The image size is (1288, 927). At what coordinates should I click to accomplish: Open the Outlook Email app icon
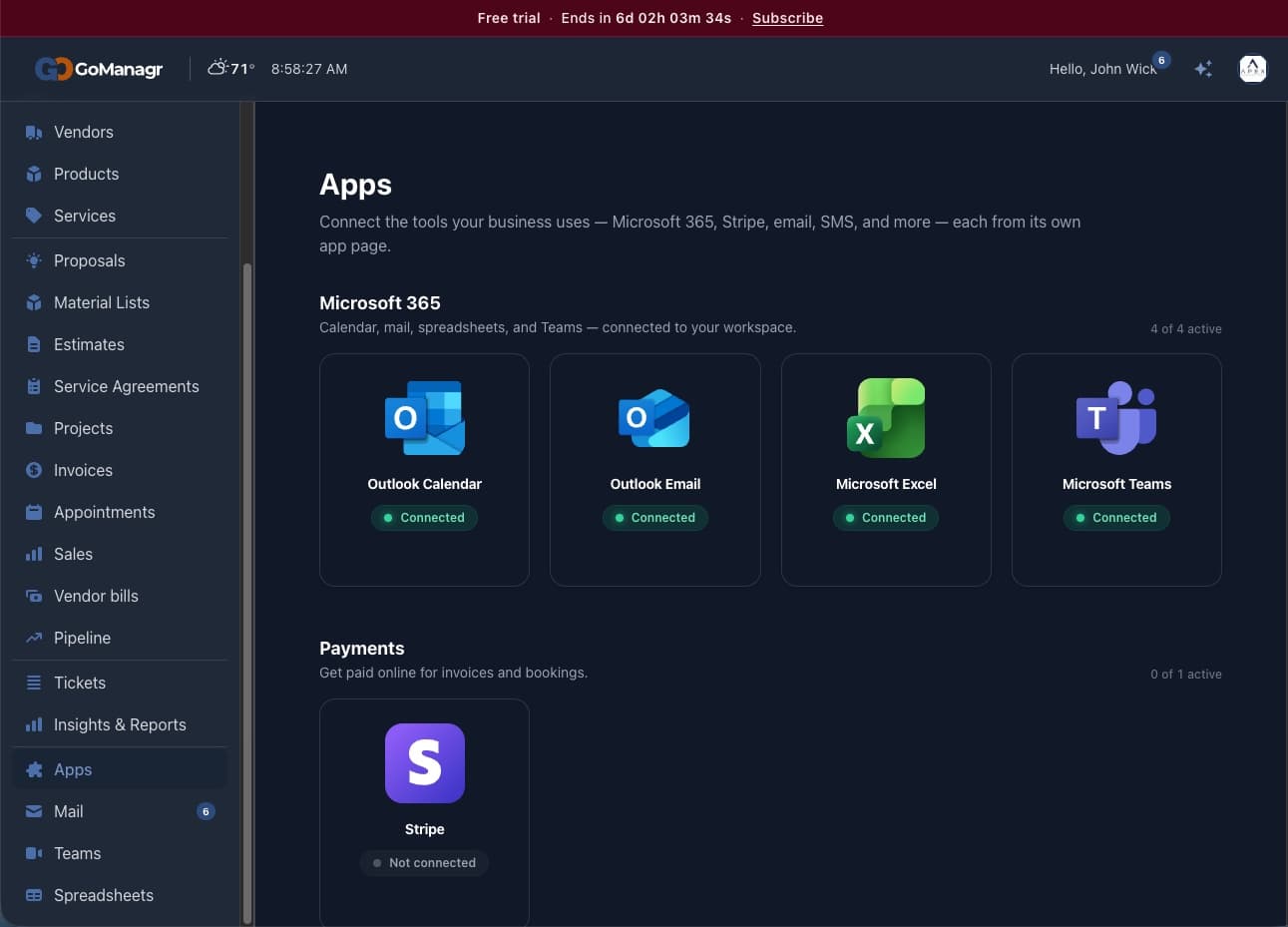[x=654, y=418]
